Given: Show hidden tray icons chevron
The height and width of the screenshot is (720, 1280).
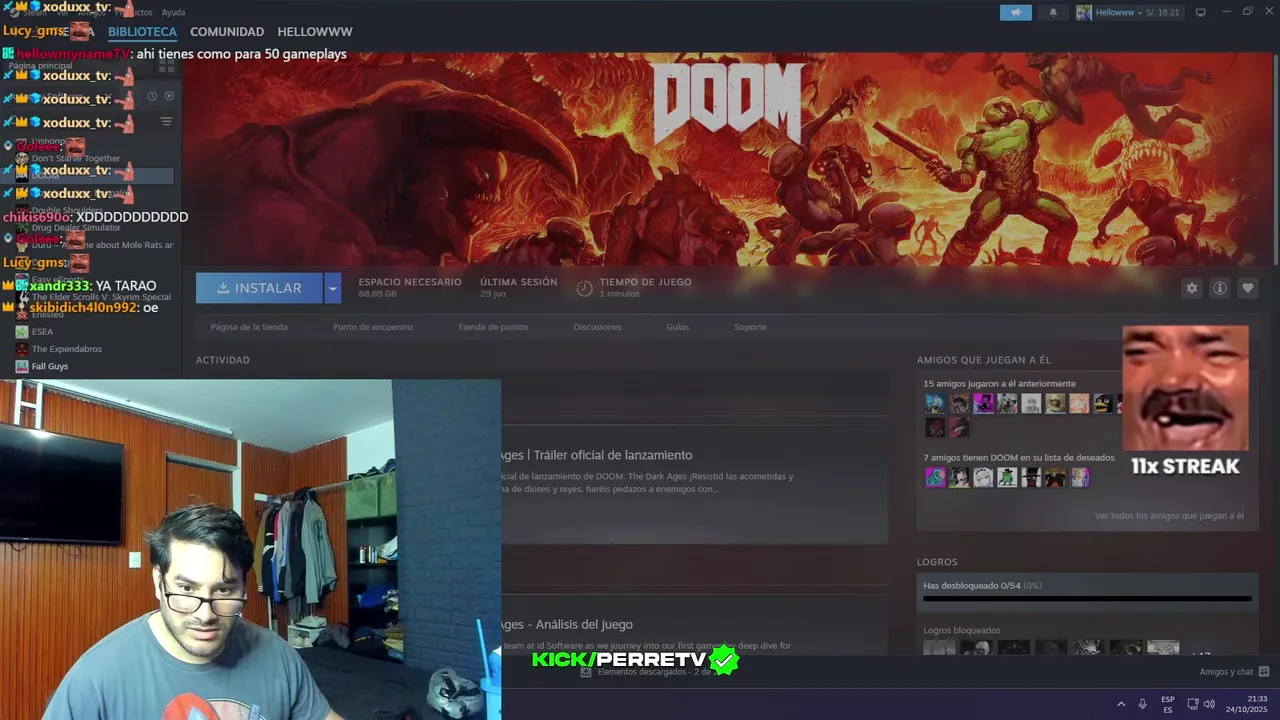Looking at the screenshot, I should (x=1120, y=704).
